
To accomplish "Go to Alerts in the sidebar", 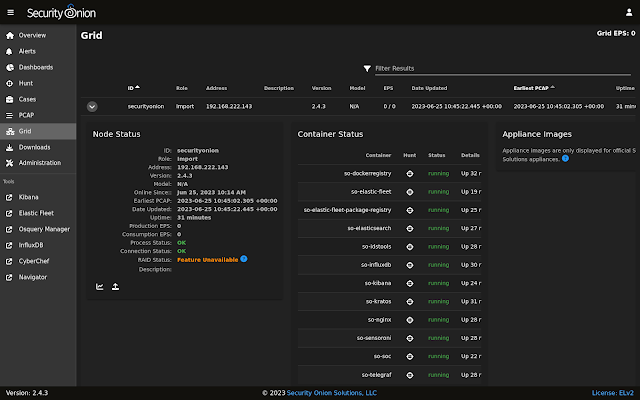I will click(x=38, y=51).
